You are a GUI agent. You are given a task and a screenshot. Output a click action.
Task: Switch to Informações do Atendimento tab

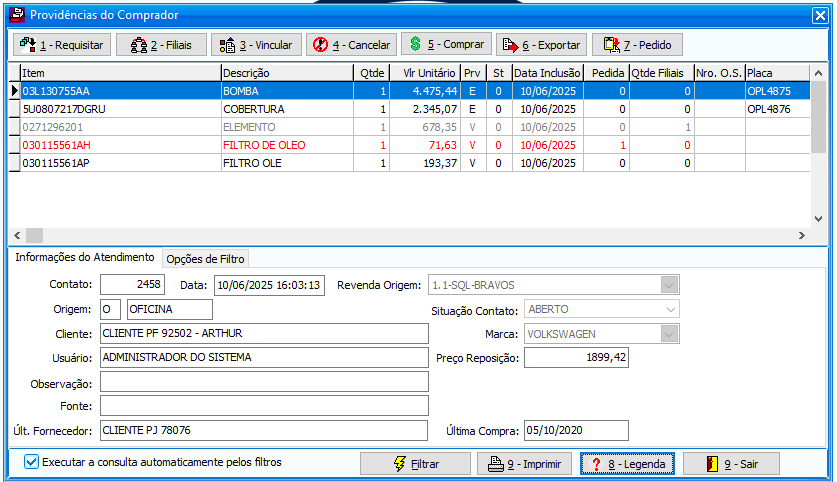(x=84, y=257)
